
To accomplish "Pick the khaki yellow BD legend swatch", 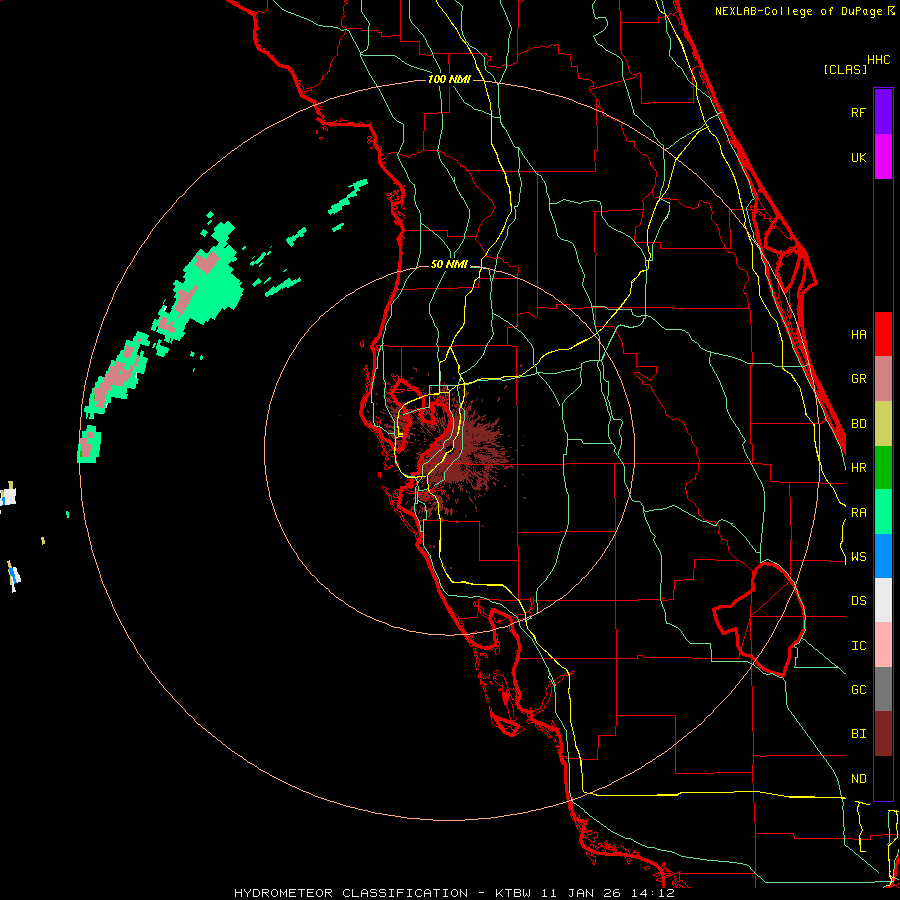I will 883,424.
